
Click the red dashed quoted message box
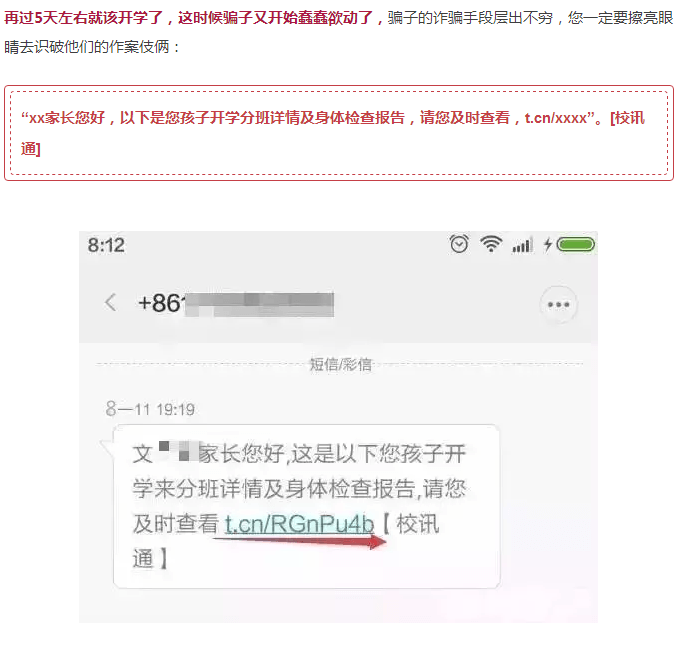pyautogui.click(x=339, y=133)
